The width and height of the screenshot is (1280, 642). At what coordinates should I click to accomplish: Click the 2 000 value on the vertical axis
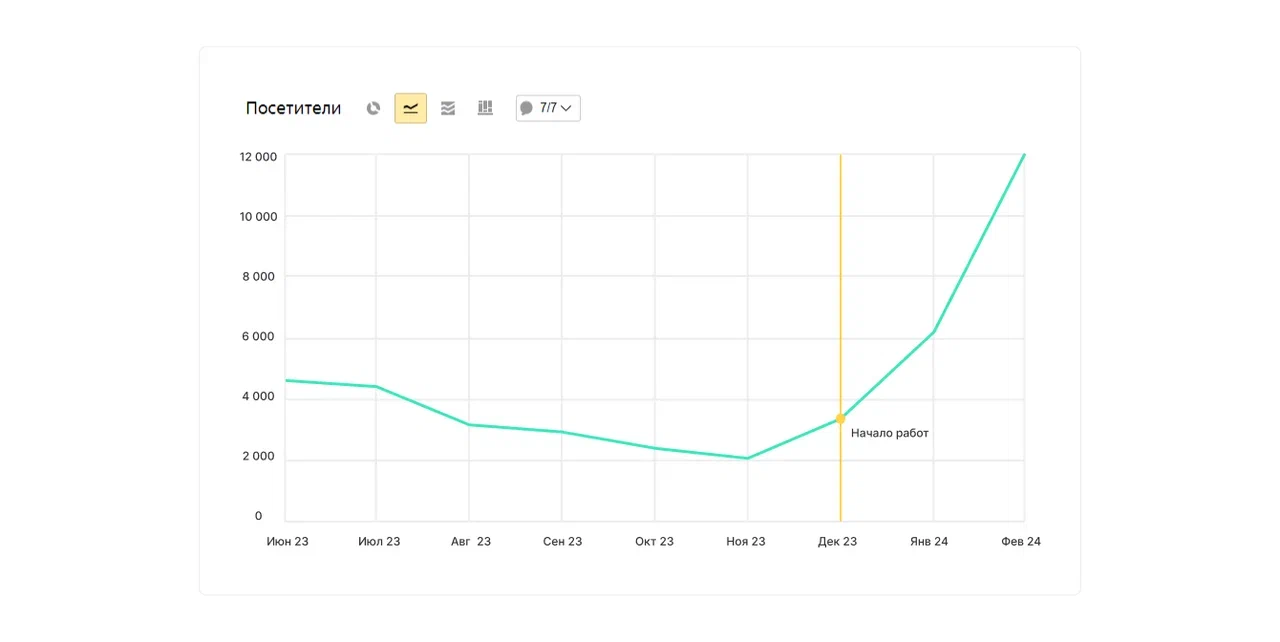pyautogui.click(x=258, y=456)
